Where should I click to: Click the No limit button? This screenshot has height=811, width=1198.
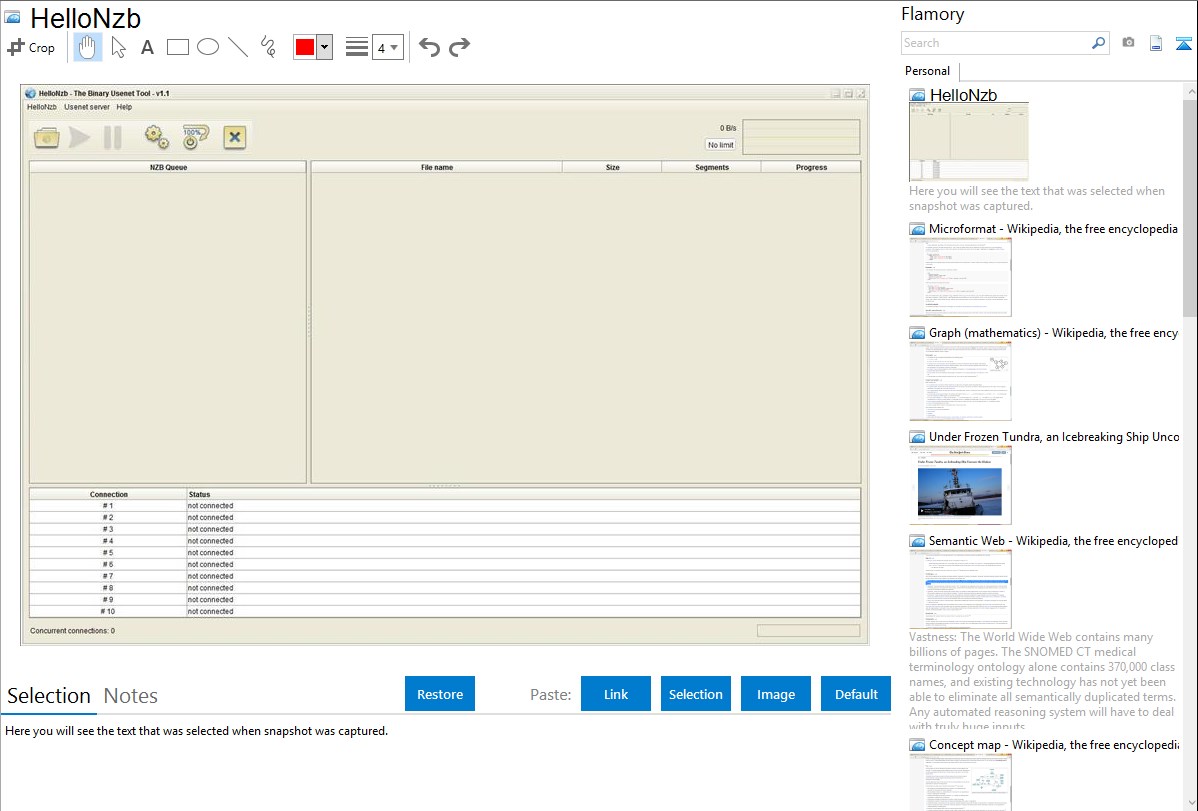(720, 144)
